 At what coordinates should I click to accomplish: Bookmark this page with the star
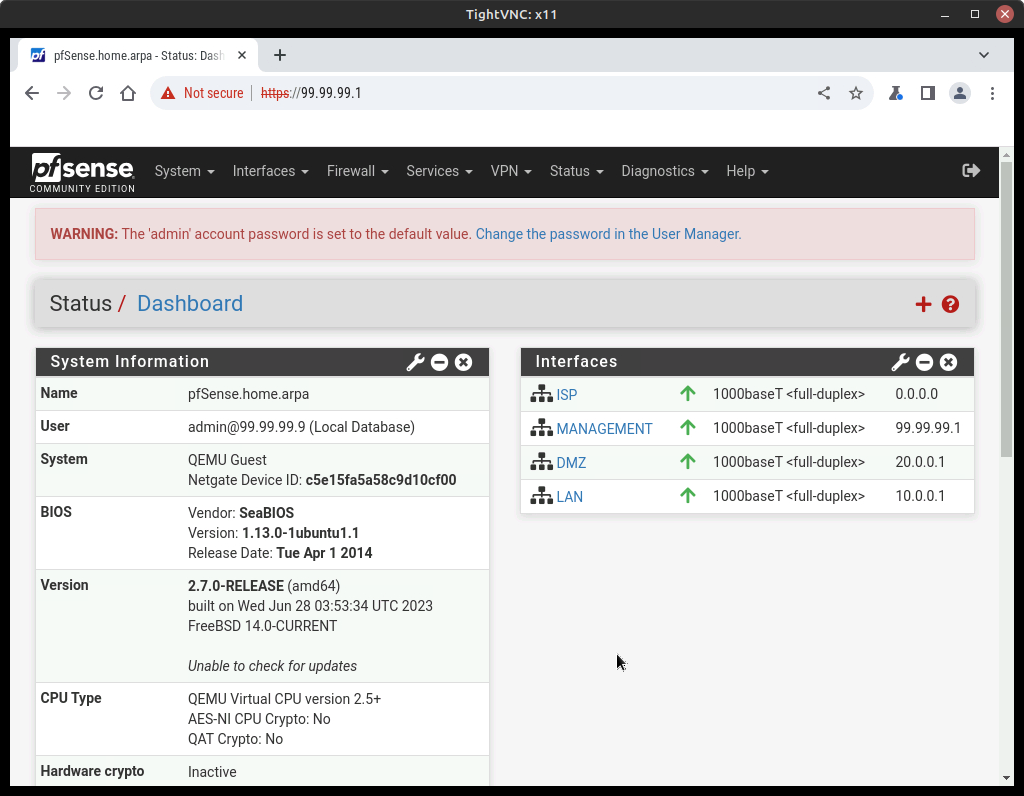(x=856, y=93)
